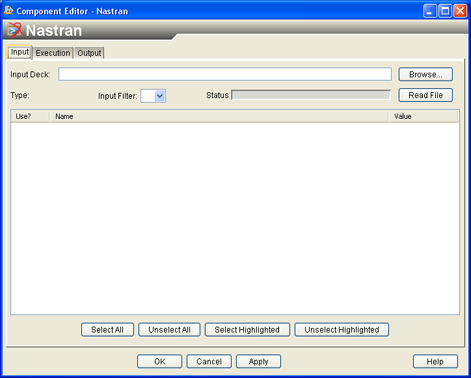Click the Value column header
The image size is (471, 378).
pyautogui.click(x=423, y=116)
